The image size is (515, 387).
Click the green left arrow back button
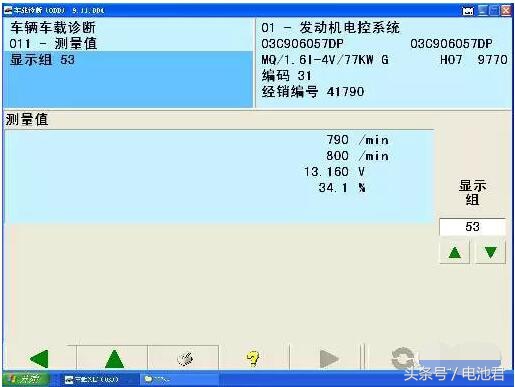pos(39,359)
